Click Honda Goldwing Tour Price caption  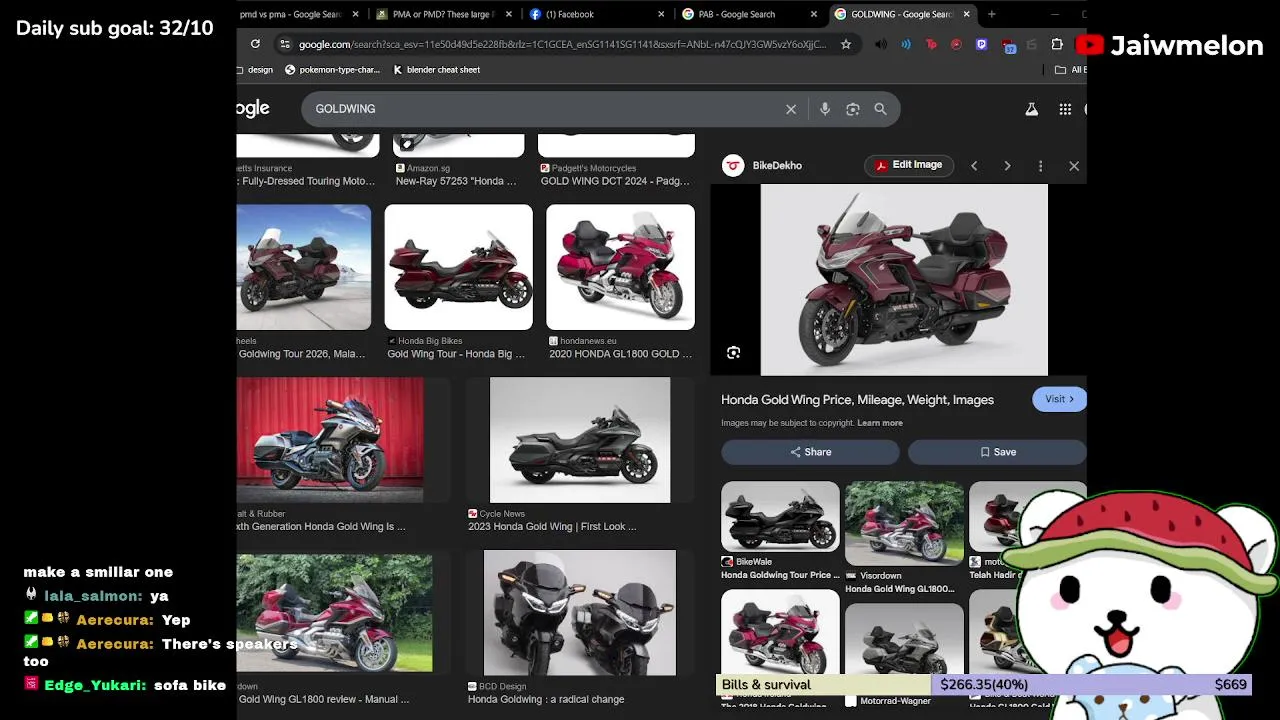[780, 575]
